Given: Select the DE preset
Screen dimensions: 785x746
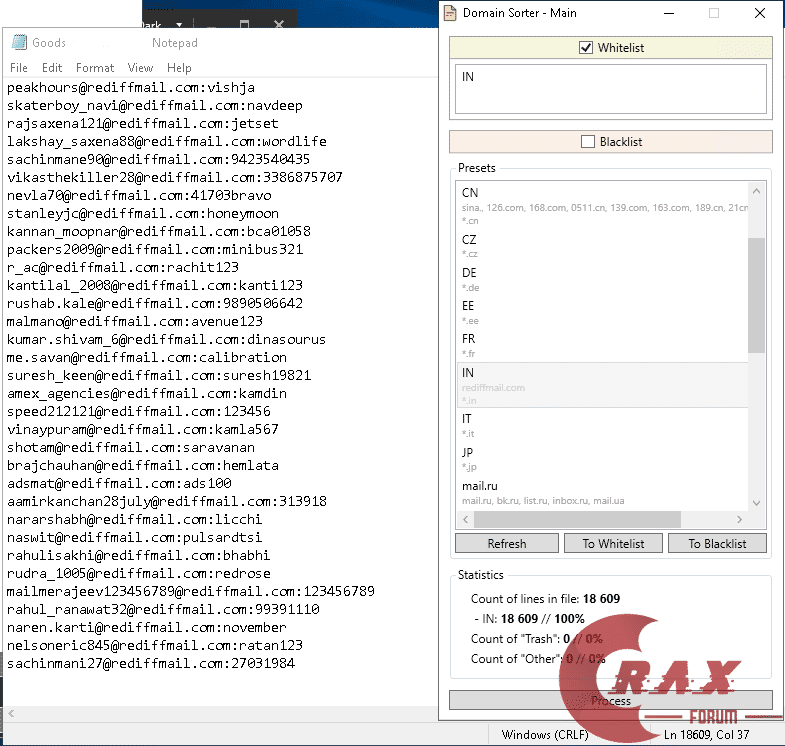Looking at the screenshot, I should coord(602,279).
